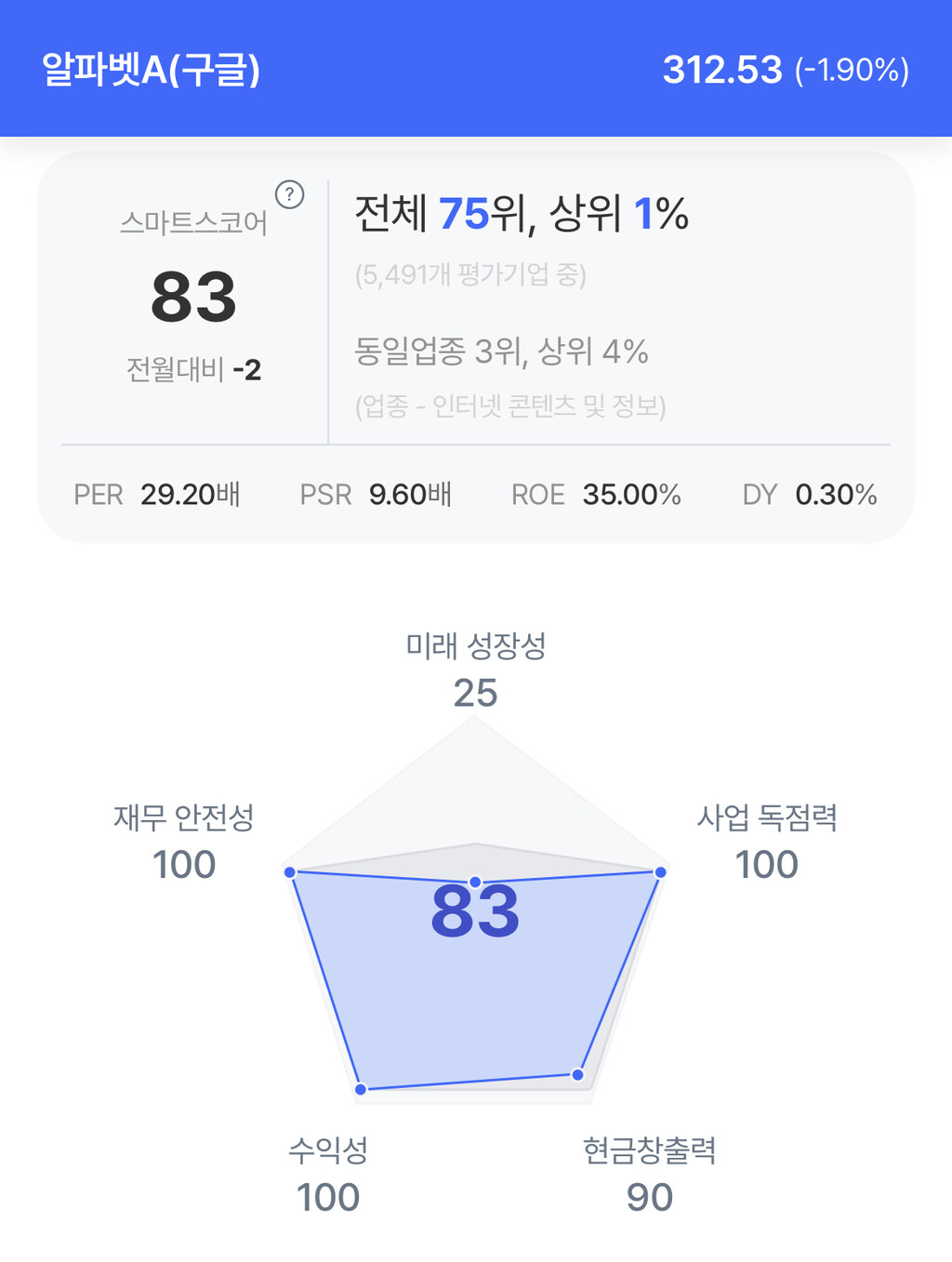952x1262 pixels.
Task: Click the smart score help question mark icon
Action: 290,195
